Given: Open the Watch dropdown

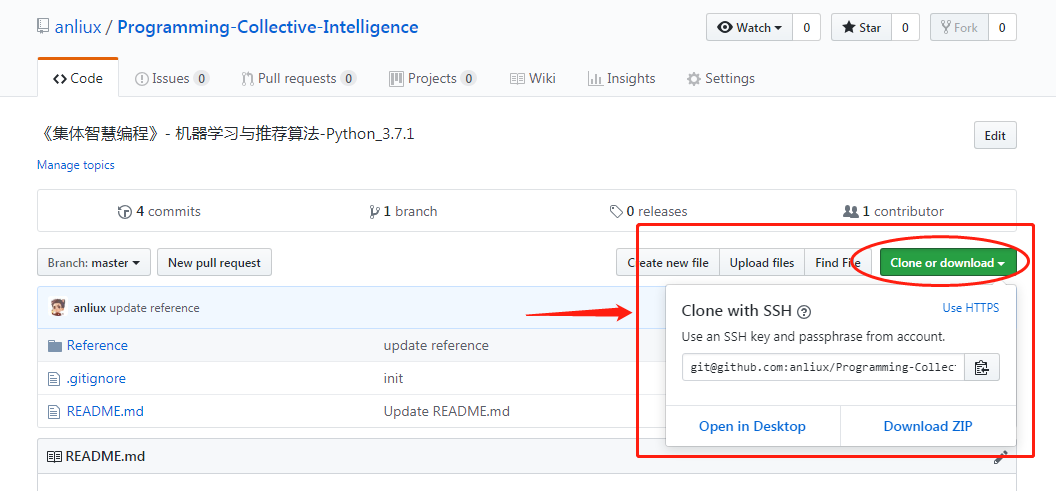Looking at the screenshot, I should pyautogui.click(x=750, y=28).
